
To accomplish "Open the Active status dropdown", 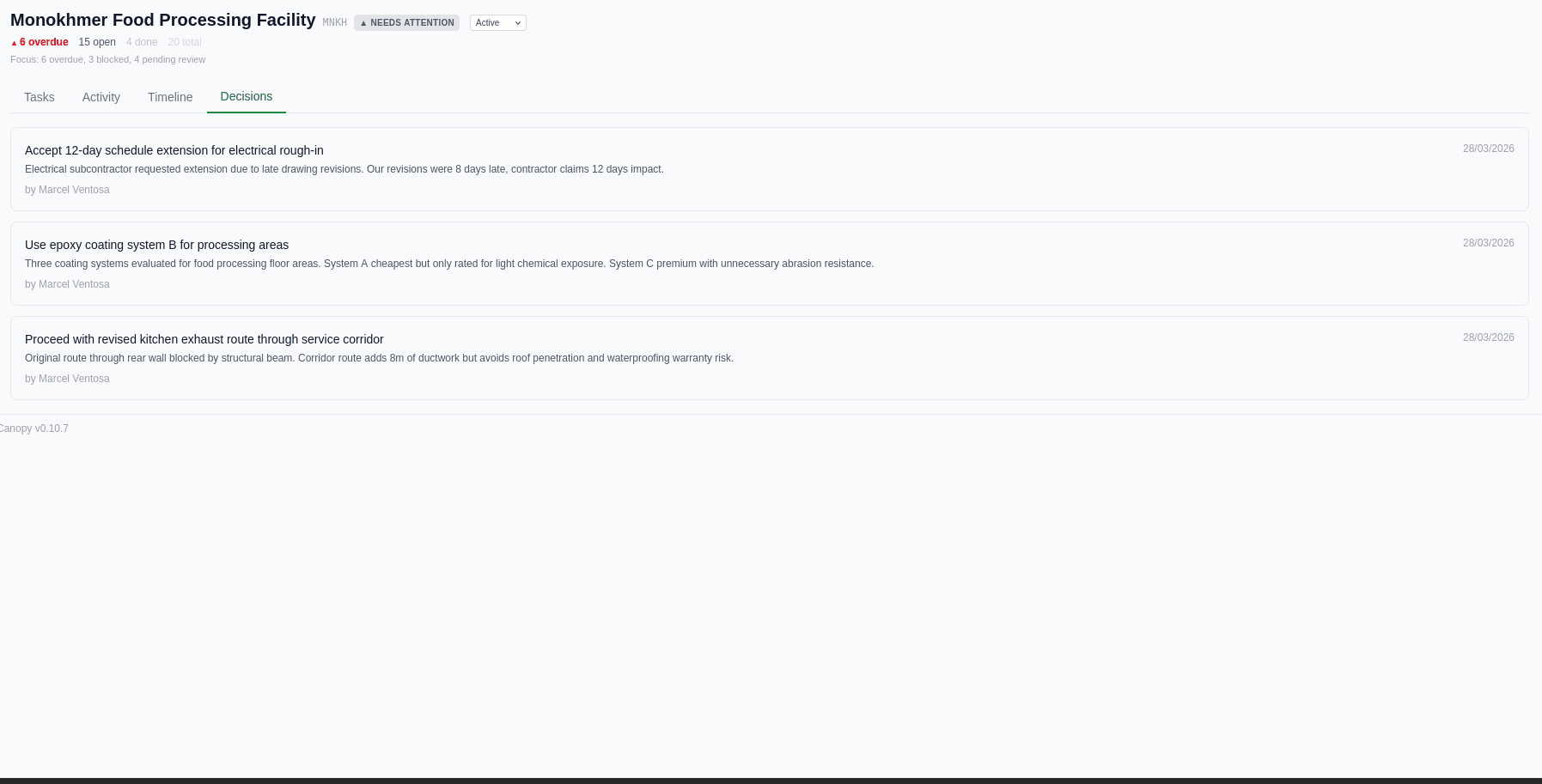I will pos(497,23).
